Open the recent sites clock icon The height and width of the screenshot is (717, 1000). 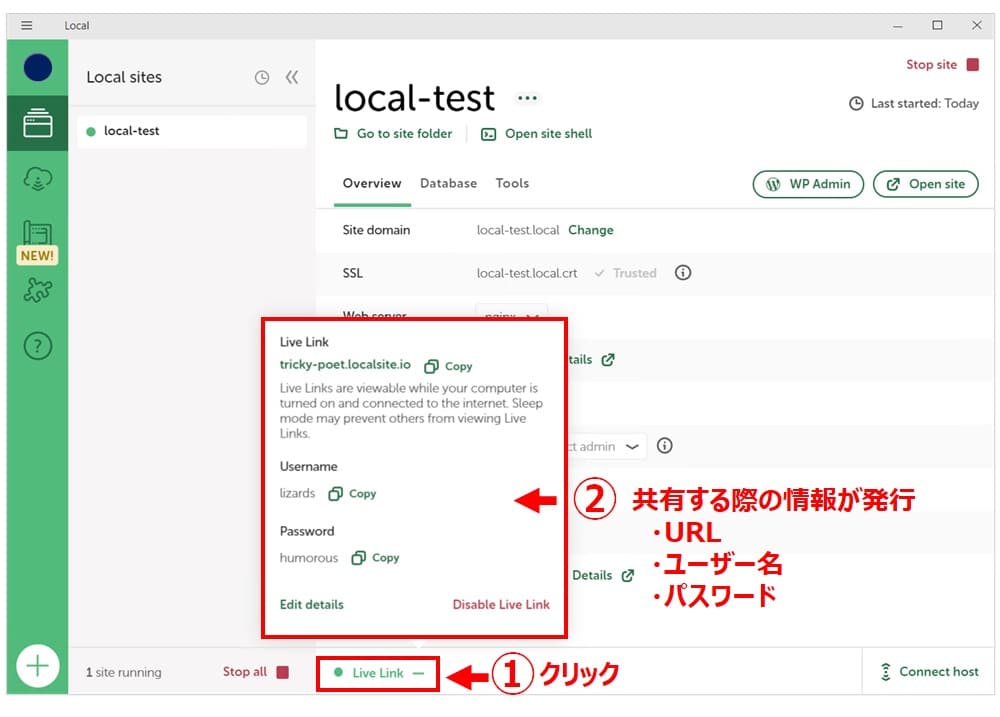pos(261,78)
